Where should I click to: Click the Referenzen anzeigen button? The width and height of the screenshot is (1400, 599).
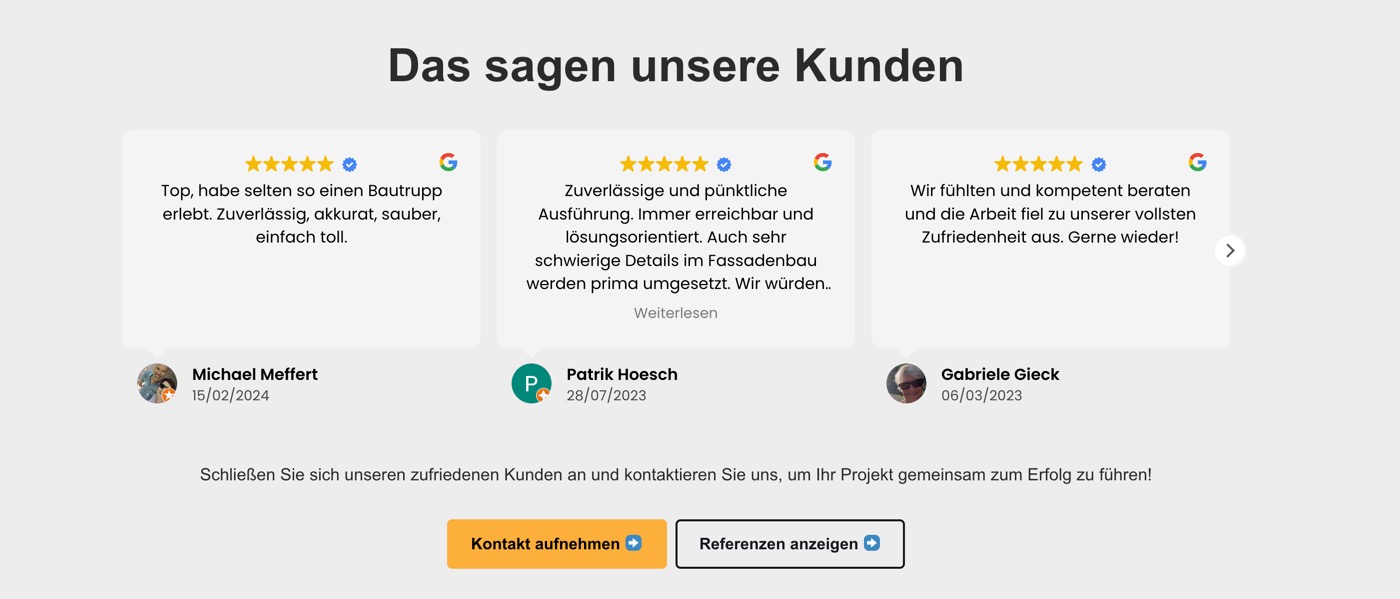coord(790,544)
